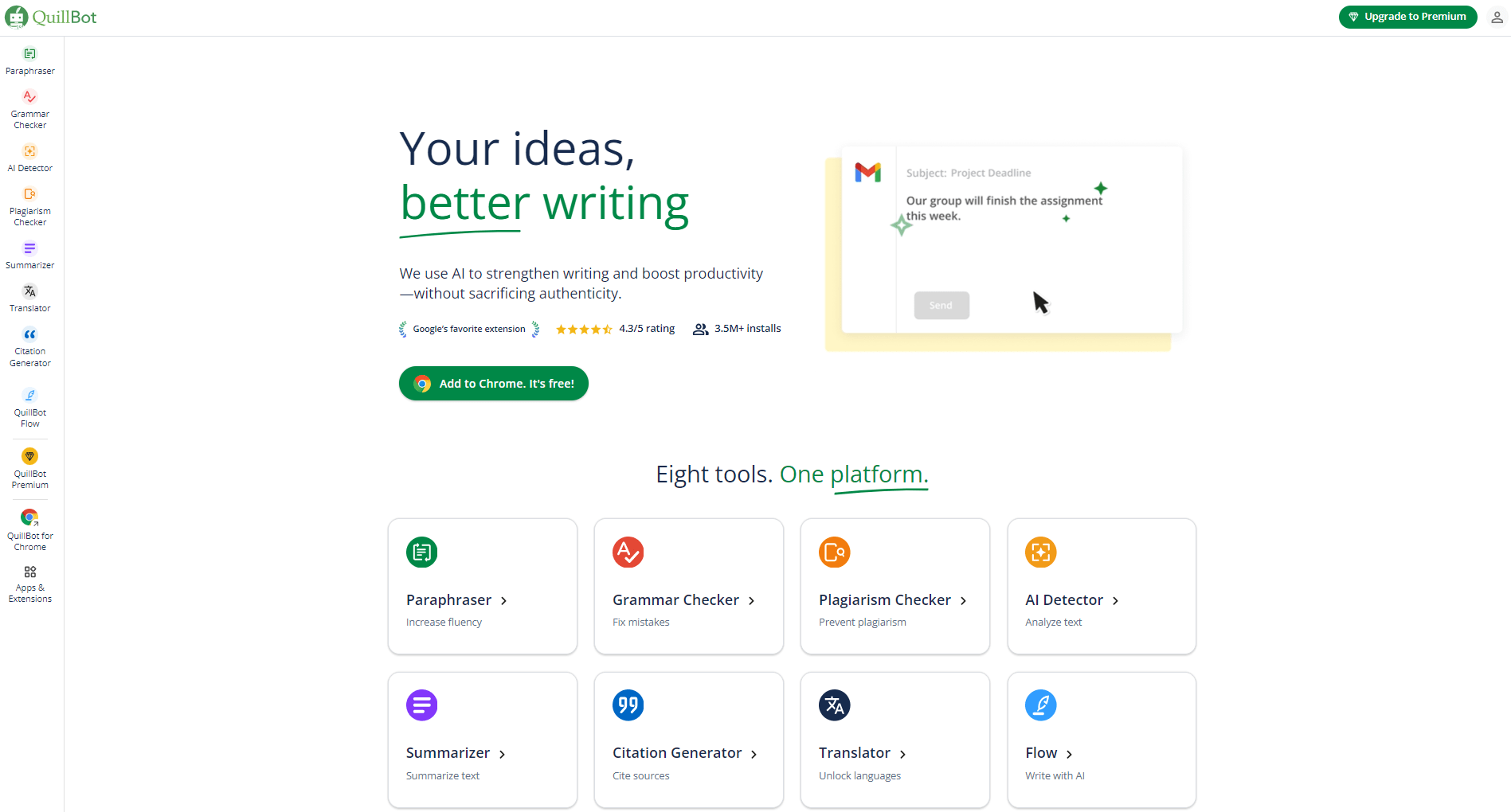
Task: Click chevron next to Citation Generator title
Action: click(754, 754)
